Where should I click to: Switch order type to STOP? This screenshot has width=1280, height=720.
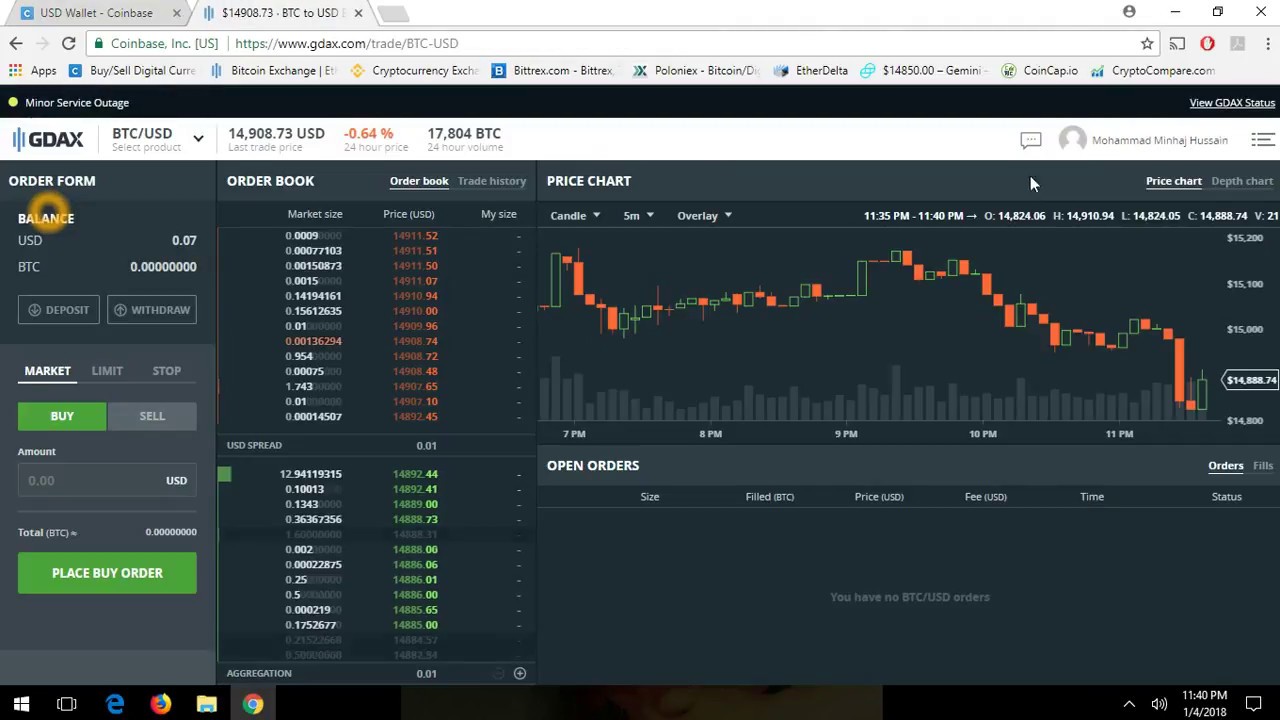pos(167,371)
